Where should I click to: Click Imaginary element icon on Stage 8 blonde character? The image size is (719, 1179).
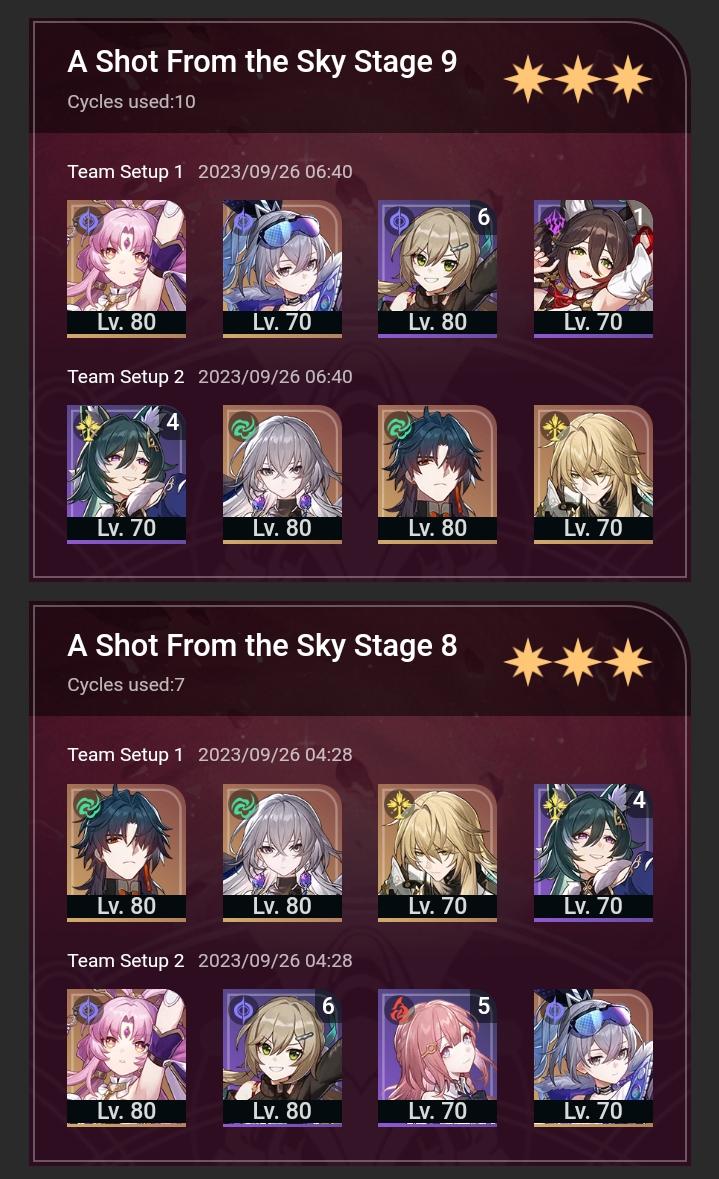point(399,805)
